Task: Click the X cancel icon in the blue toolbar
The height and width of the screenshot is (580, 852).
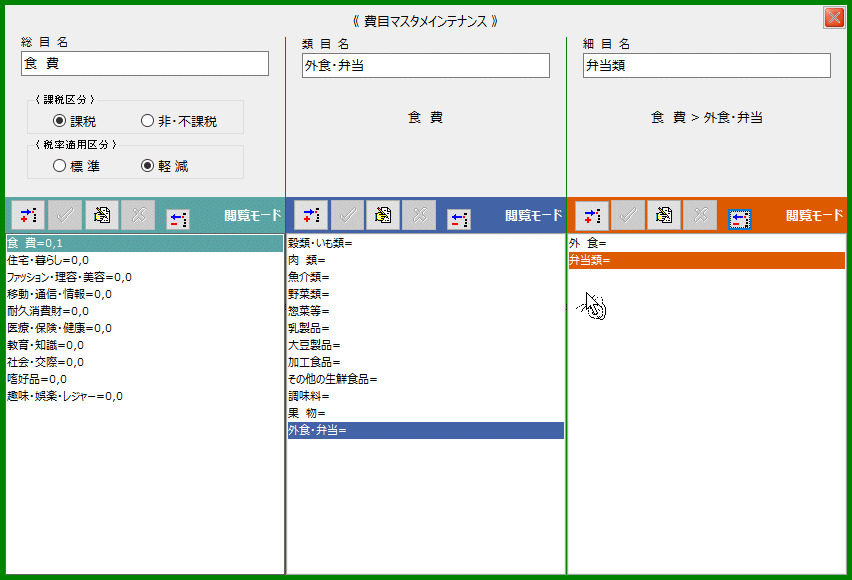Action: 419,215
